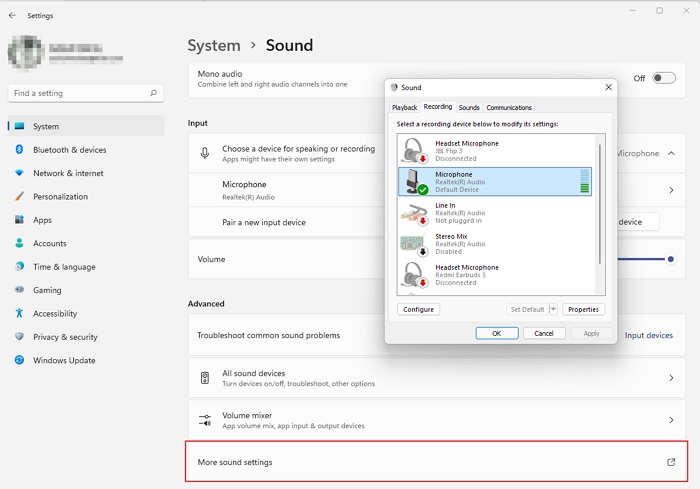The image size is (700, 489).
Task: Switch to the Recording tab
Action: click(x=438, y=107)
